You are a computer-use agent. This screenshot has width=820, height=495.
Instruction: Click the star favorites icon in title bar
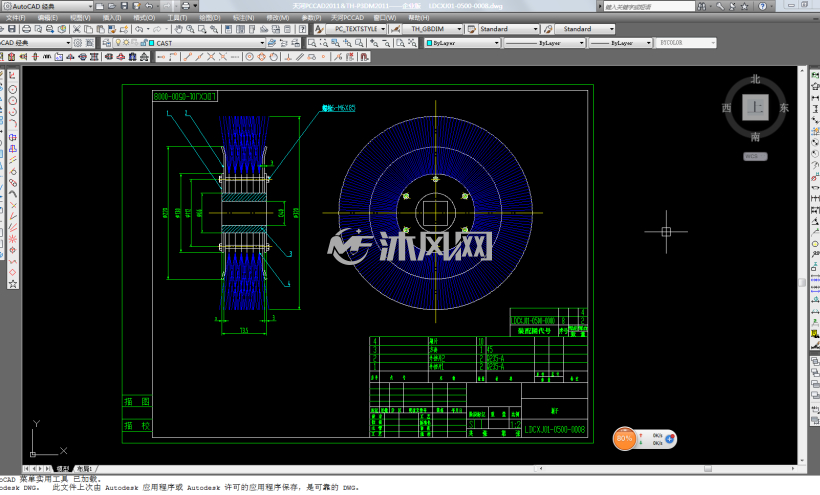[745, 6]
